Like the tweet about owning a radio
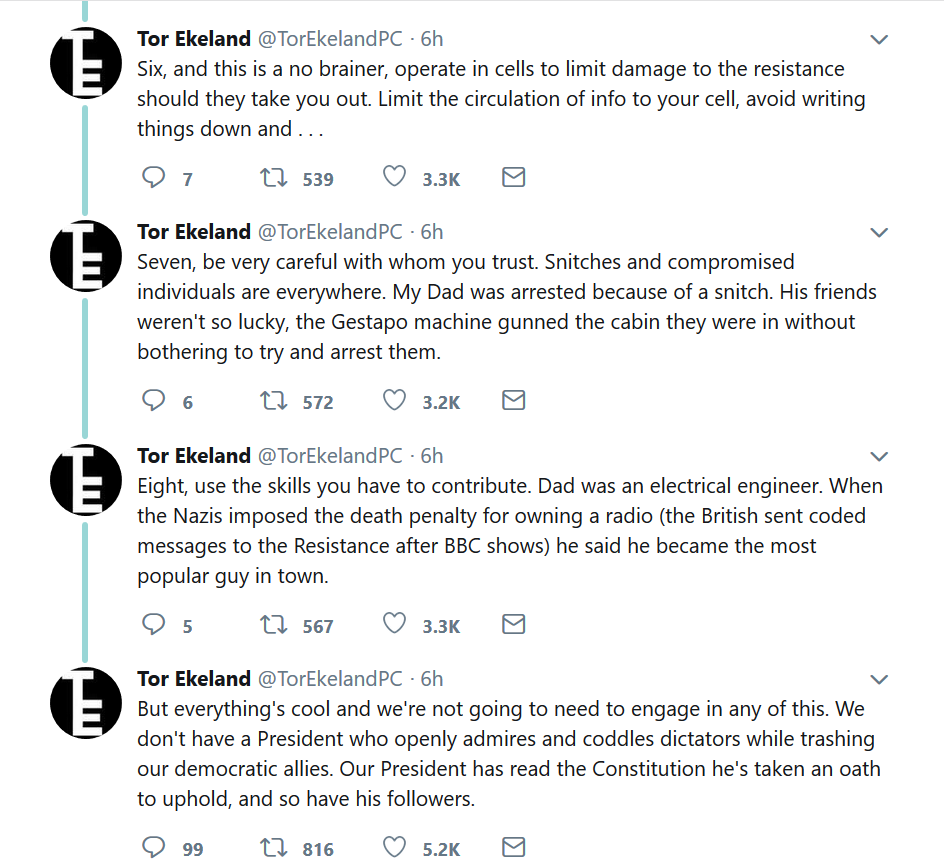The image size is (944, 868). pyautogui.click(x=395, y=625)
